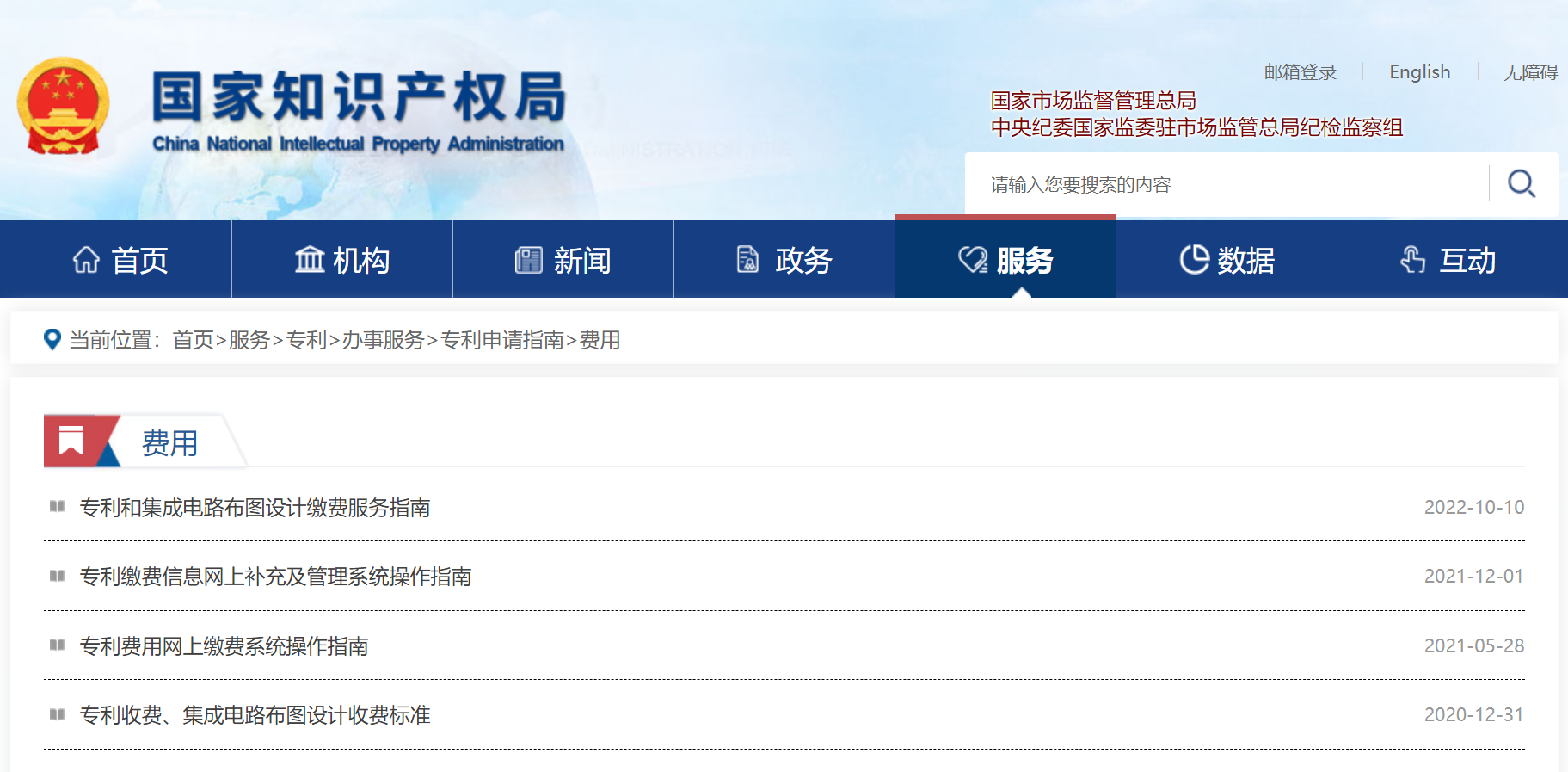This screenshot has width=1568, height=772.
Task: Switch site language to English
Action: coord(1419,72)
